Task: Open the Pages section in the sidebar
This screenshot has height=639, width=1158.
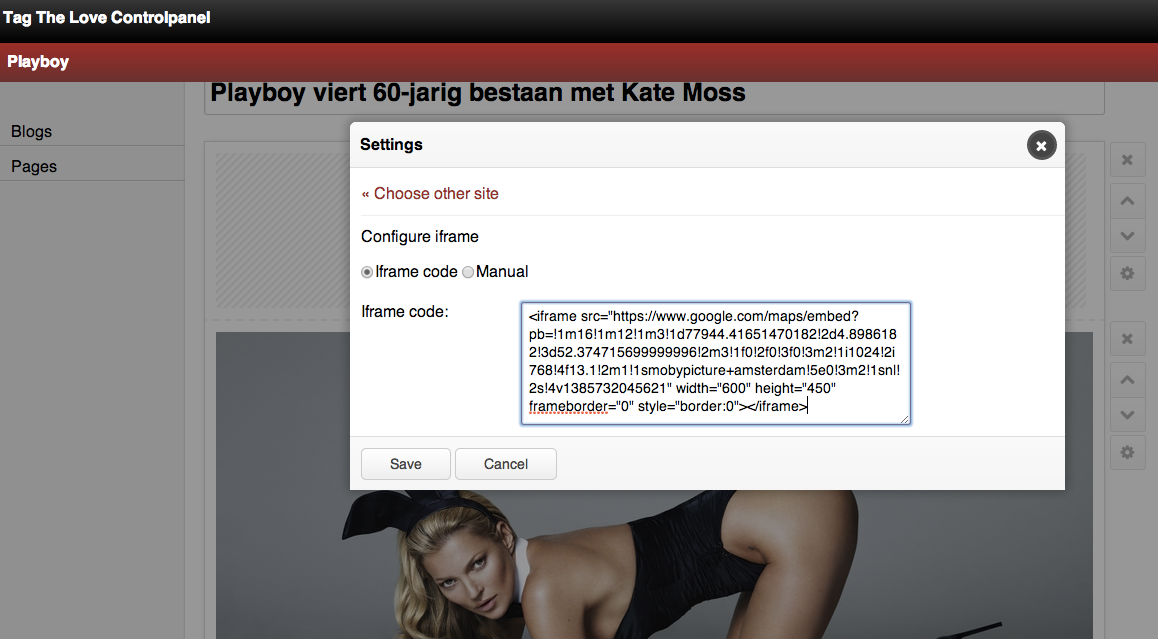Action: point(34,166)
